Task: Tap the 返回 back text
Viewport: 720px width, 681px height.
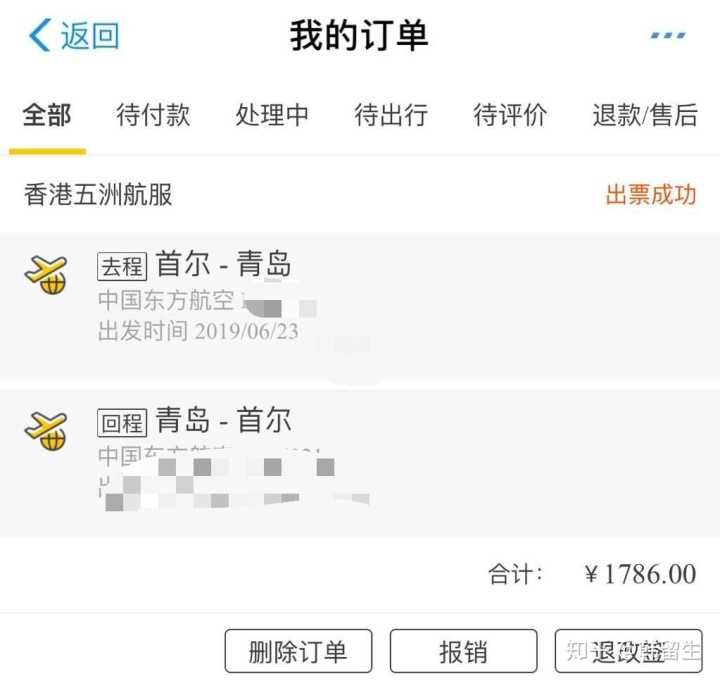Action: tap(90, 35)
